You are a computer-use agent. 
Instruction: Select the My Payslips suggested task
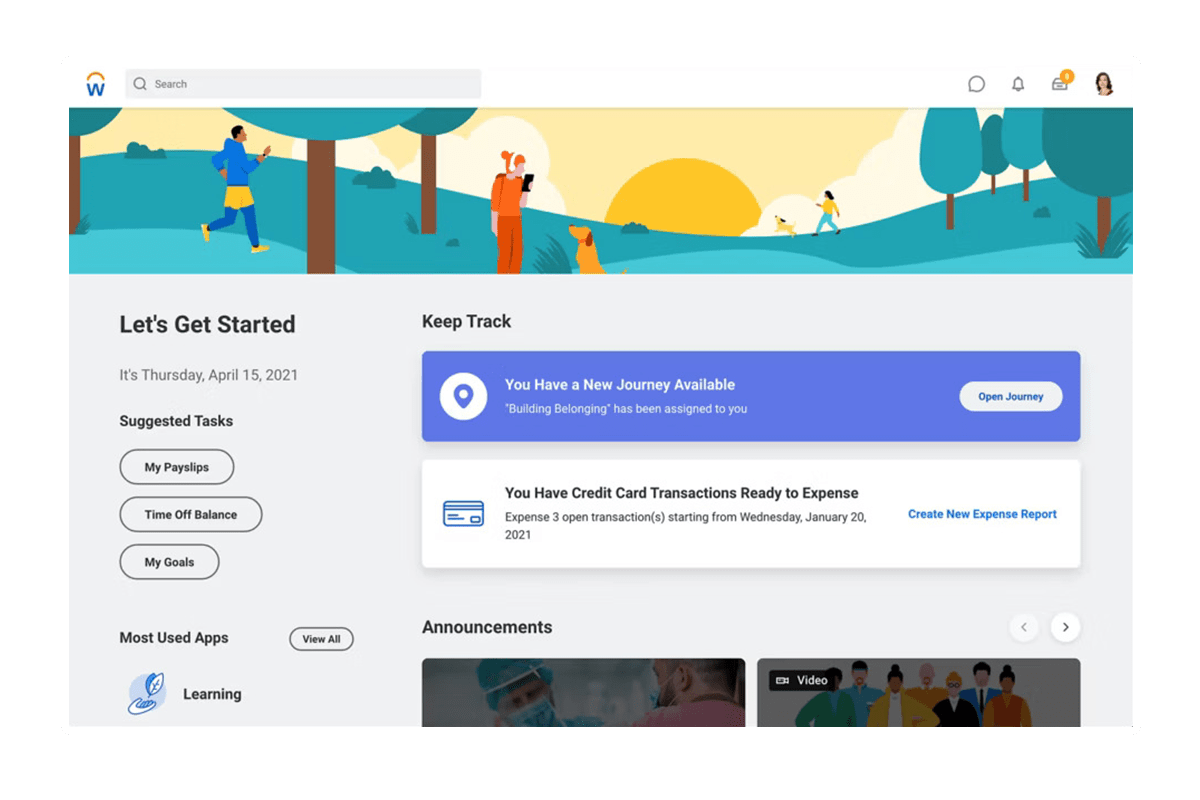[177, 467]
